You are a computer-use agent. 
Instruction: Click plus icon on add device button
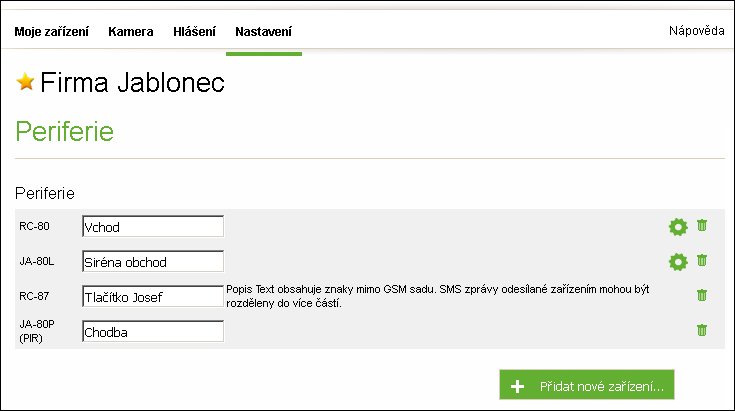point(517,385)
